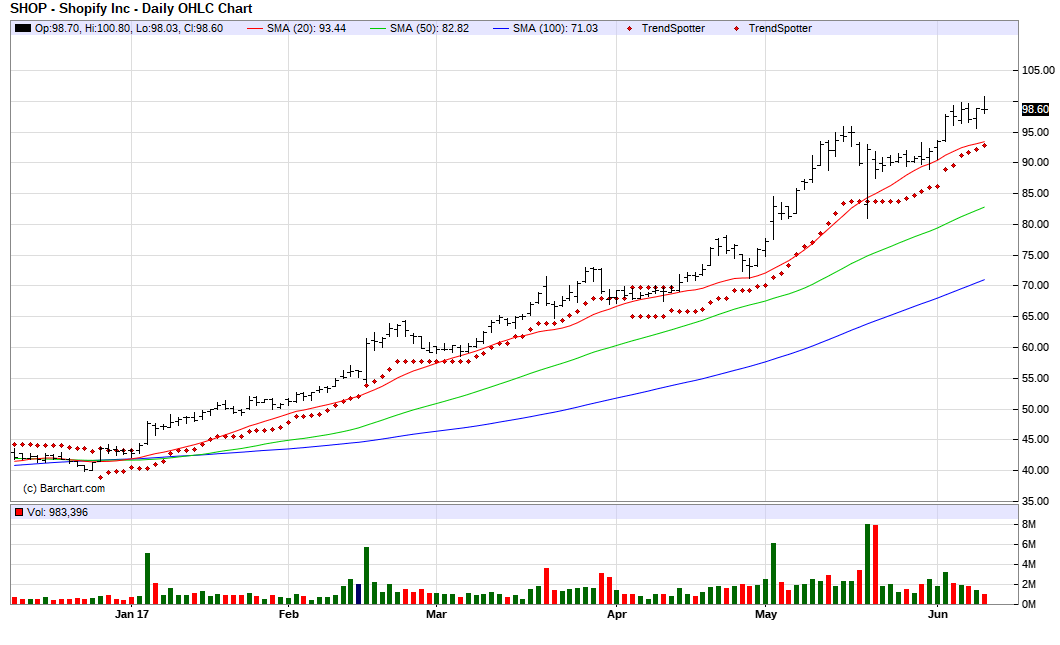
Task: Click the SMA (20): 93.44 legend
Action: point(306,28)
